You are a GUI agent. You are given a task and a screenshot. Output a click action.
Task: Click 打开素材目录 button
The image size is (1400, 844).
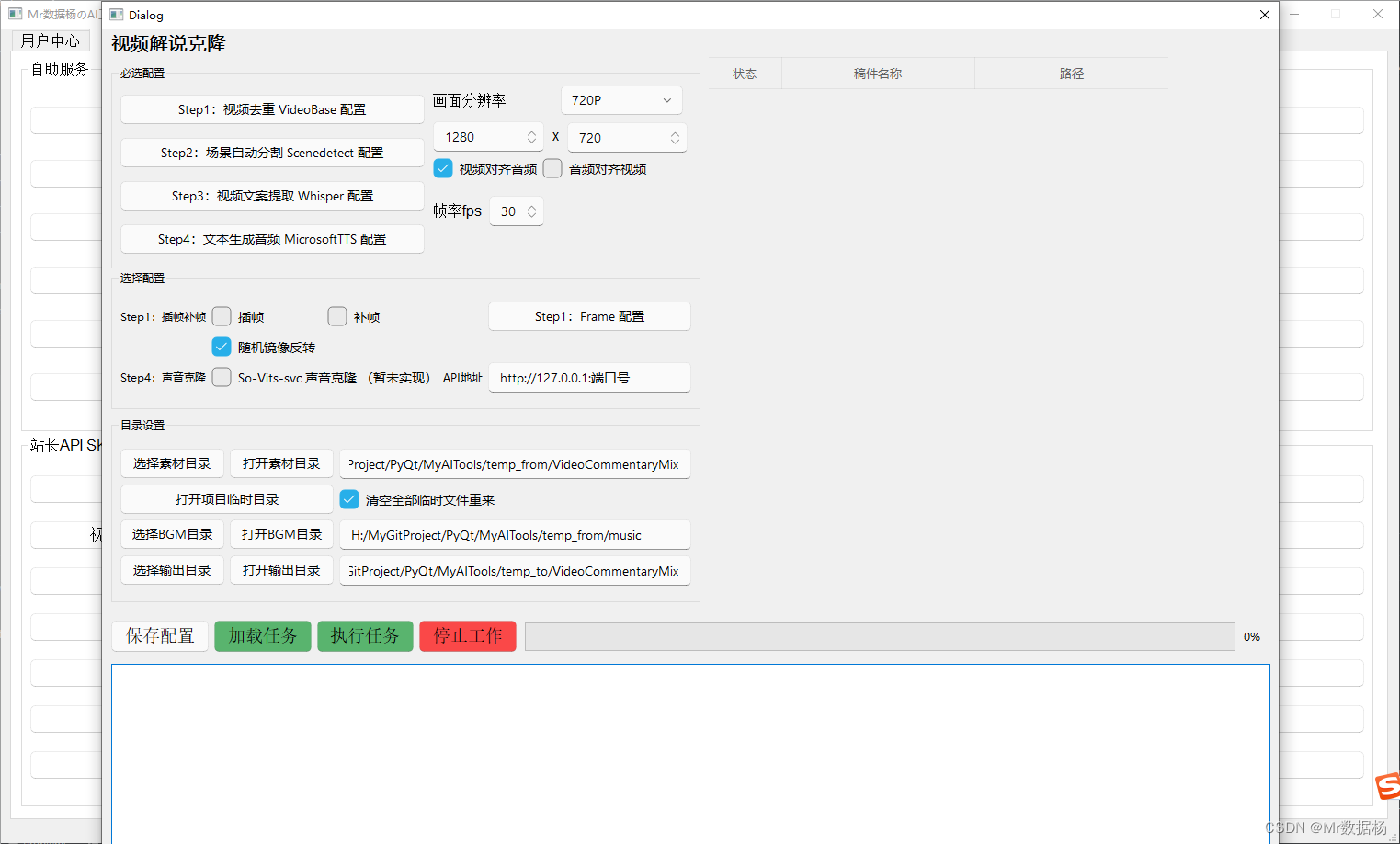(x=281, y=463)
